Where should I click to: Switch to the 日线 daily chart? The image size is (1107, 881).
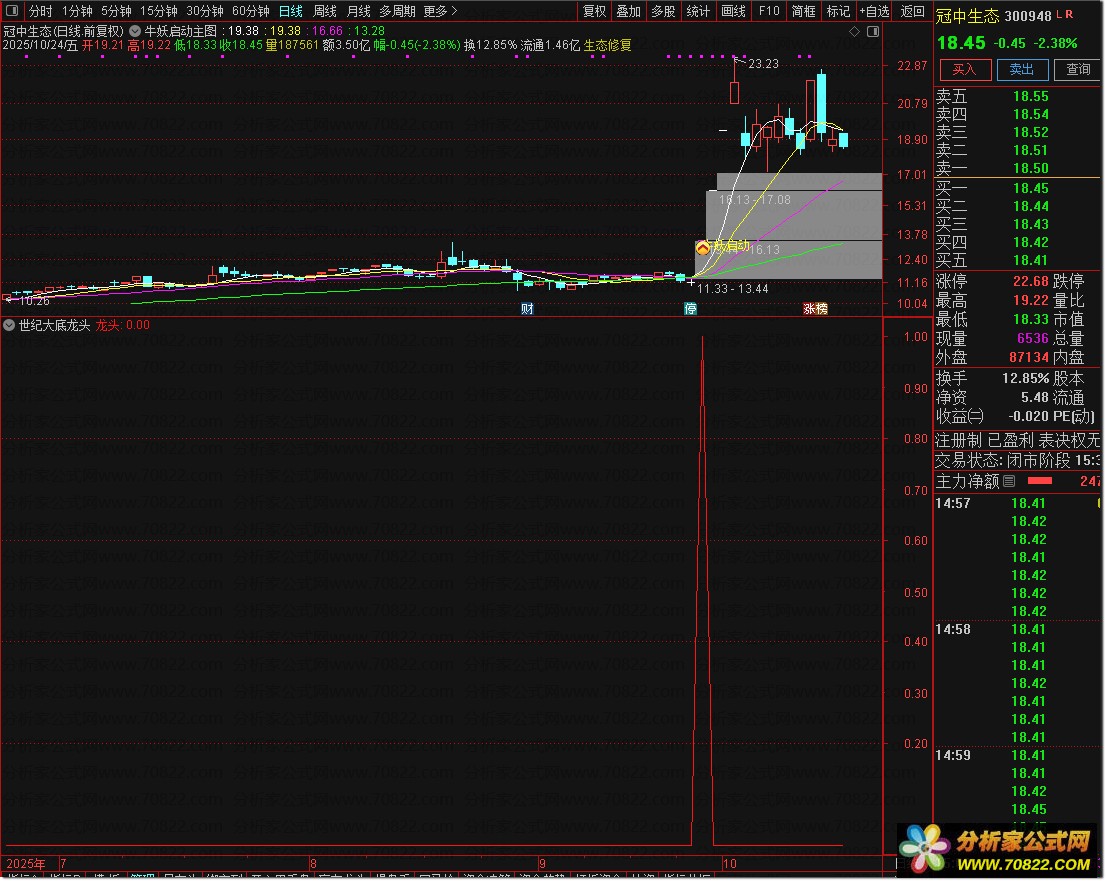(290, 11)
